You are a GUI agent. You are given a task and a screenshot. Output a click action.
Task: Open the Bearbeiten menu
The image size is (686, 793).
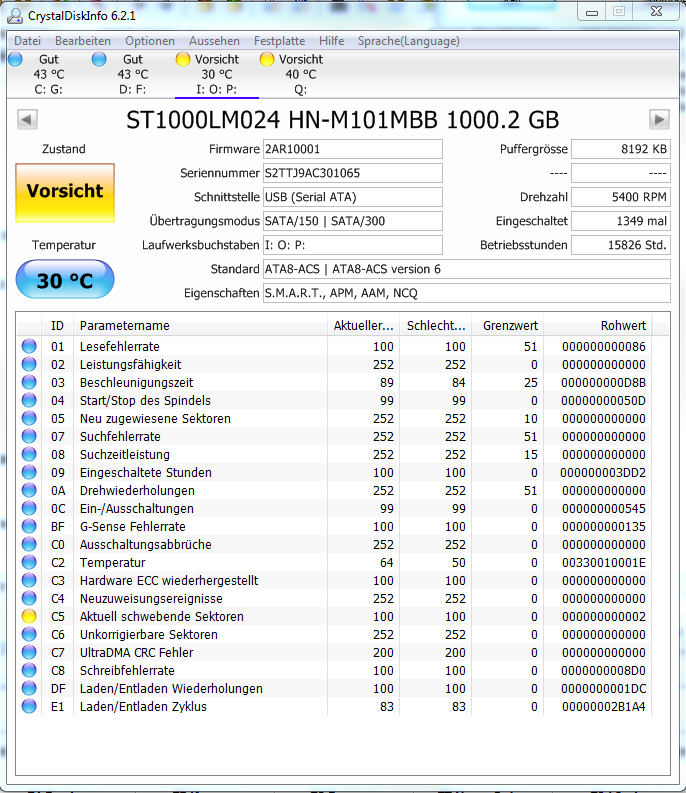[x=83, y=41]
